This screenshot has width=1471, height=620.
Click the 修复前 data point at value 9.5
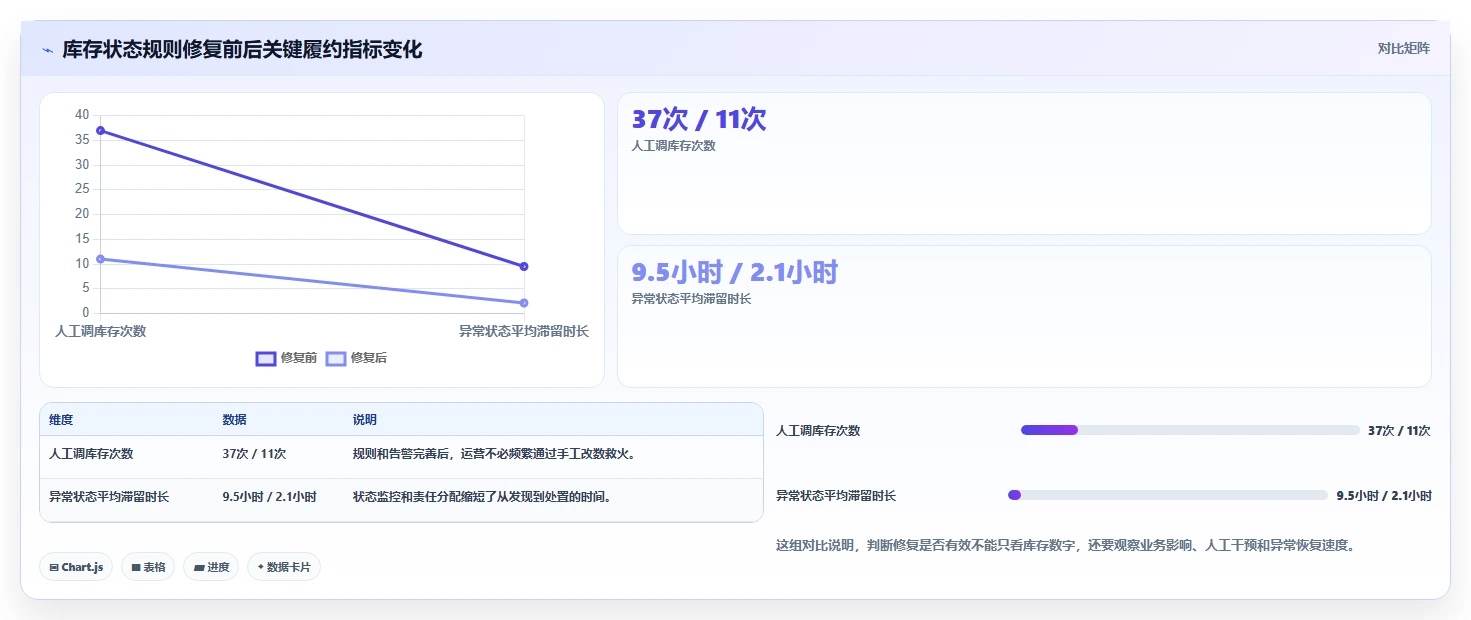click(524, 266)
